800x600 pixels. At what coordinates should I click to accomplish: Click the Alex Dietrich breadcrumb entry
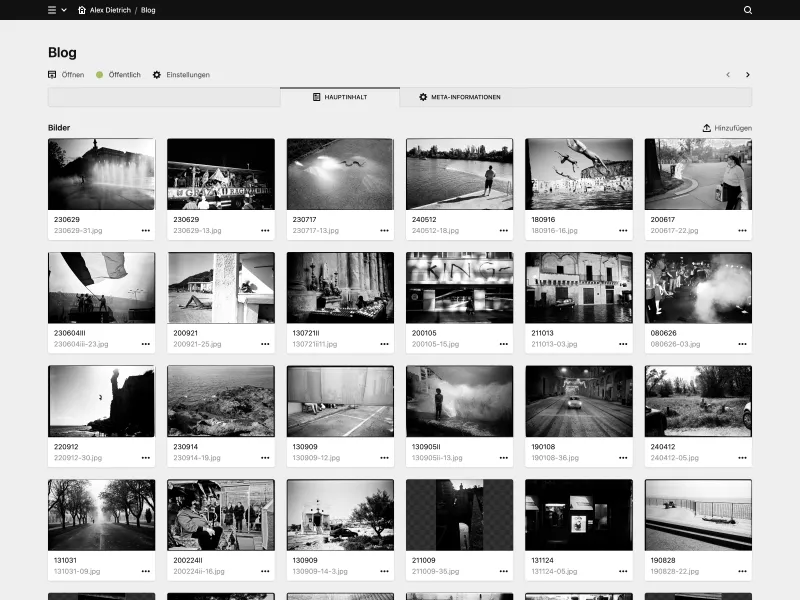[109, 10]
